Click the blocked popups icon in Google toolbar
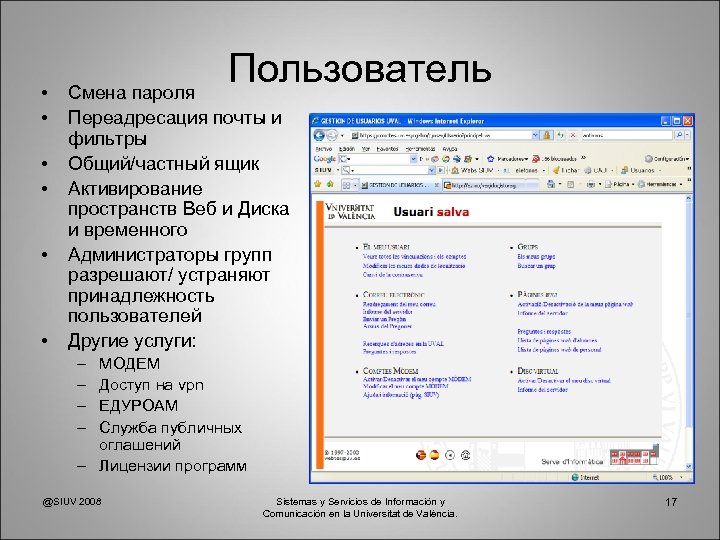 click(535, 159)
